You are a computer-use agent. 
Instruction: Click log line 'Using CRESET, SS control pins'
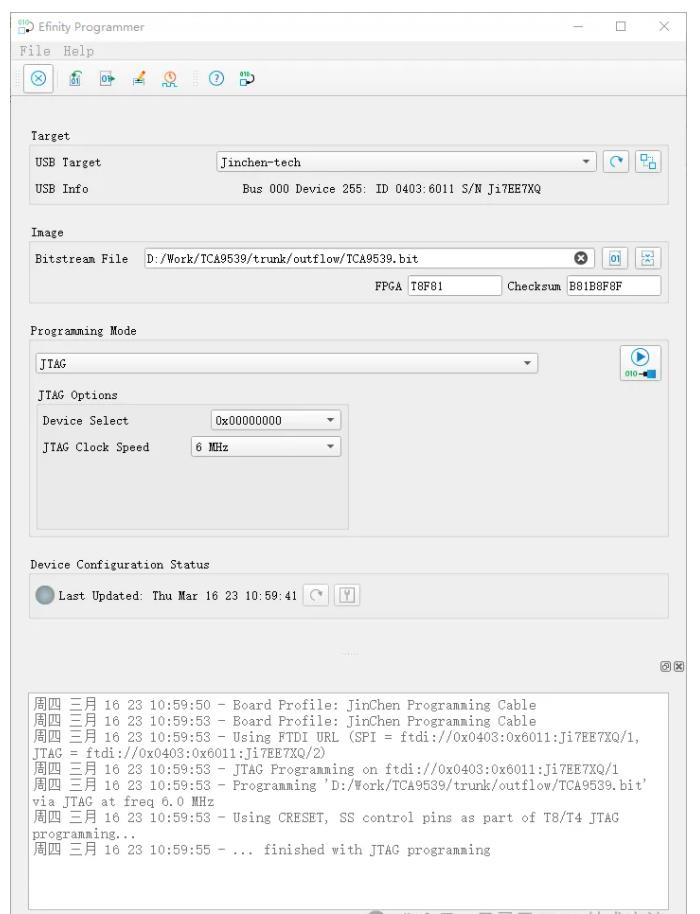tap(326, 825)
